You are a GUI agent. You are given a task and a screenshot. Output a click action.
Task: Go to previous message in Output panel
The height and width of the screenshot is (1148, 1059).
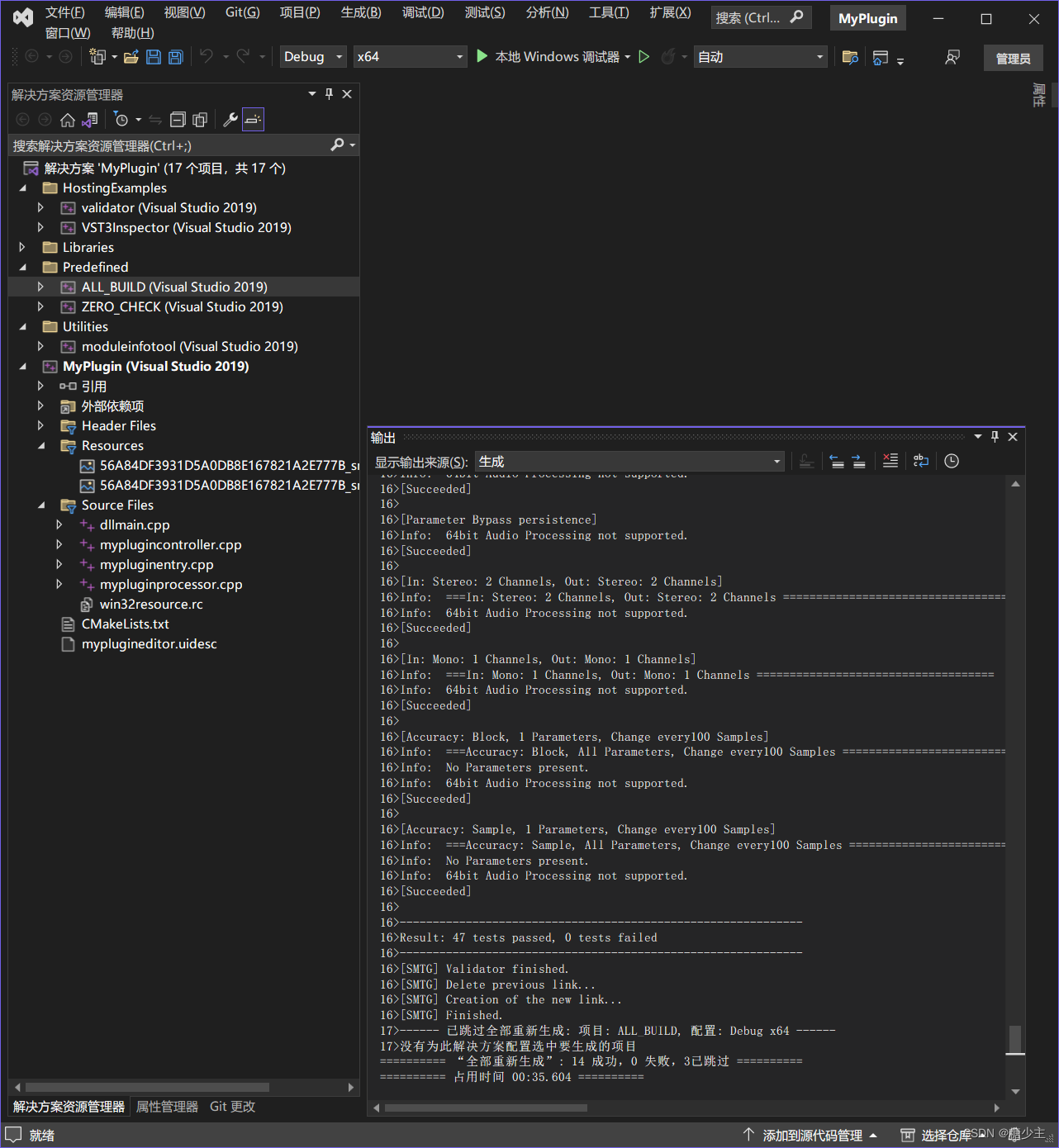837,461
